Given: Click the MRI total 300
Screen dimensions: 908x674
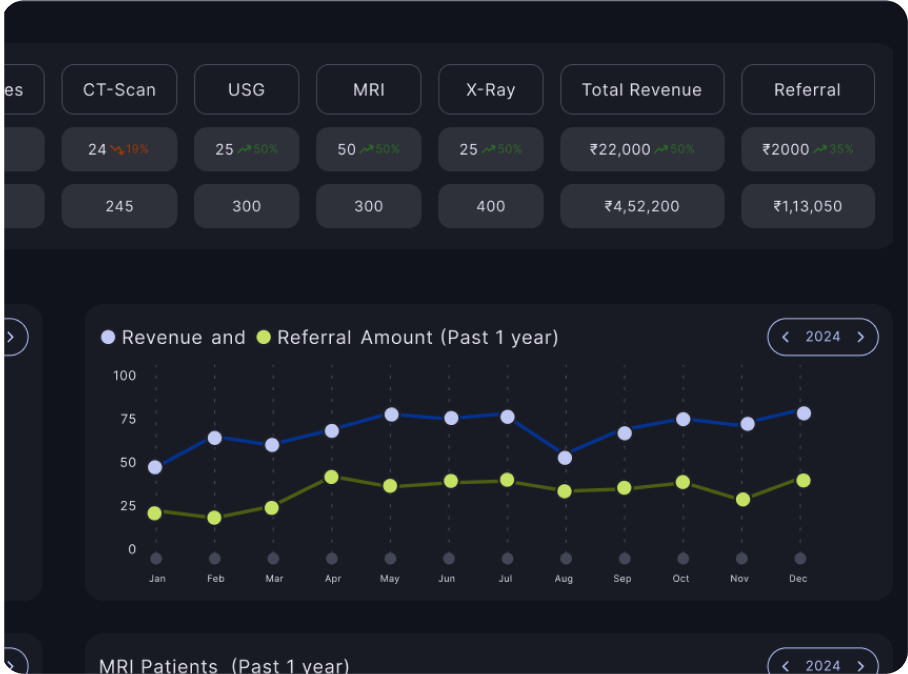Looking at the screenshot, I should pyautogui.click(x=369, y=206).
